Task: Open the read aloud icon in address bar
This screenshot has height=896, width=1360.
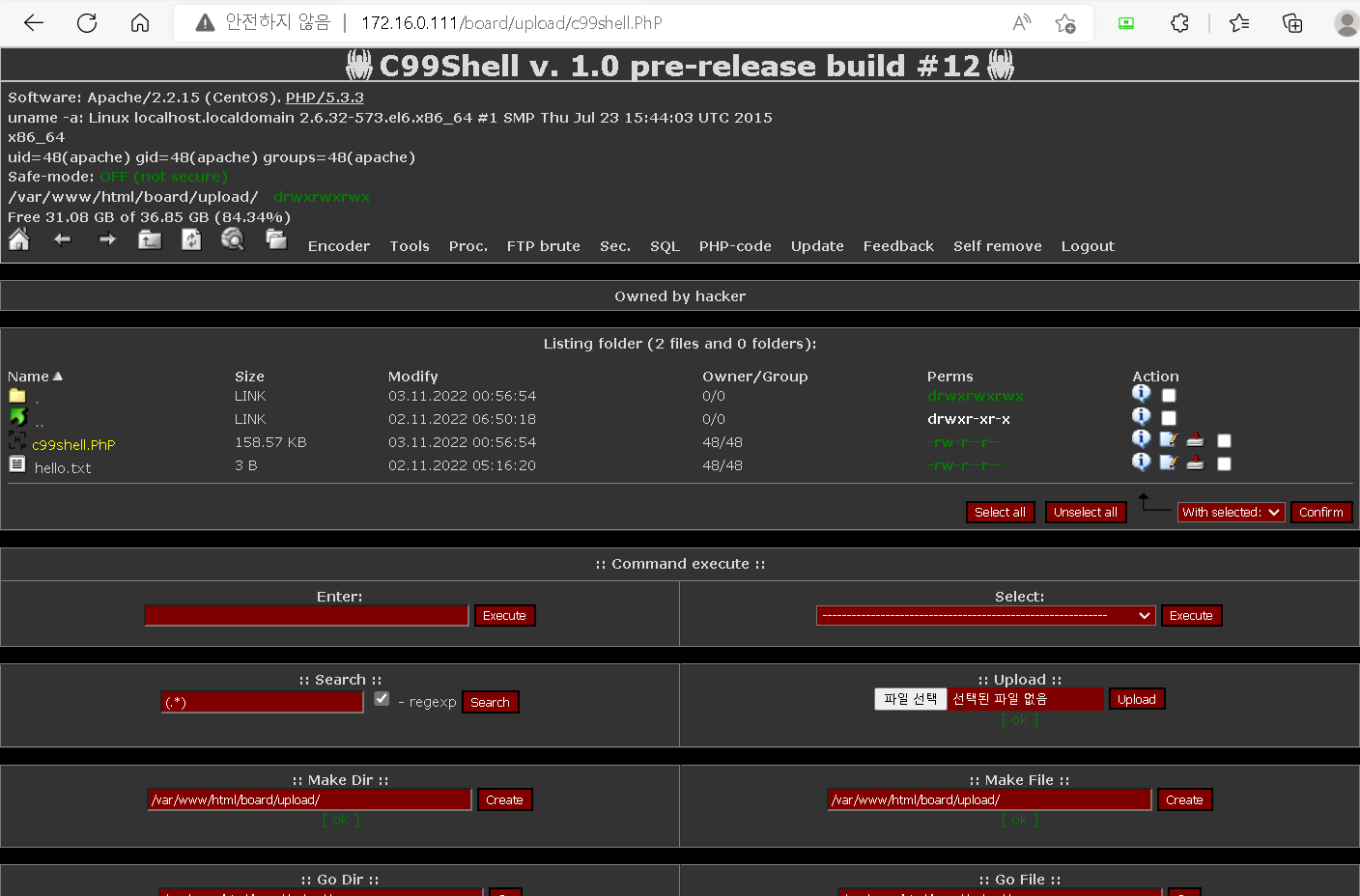Action: pyautogui.click(x=1021, y=23)
